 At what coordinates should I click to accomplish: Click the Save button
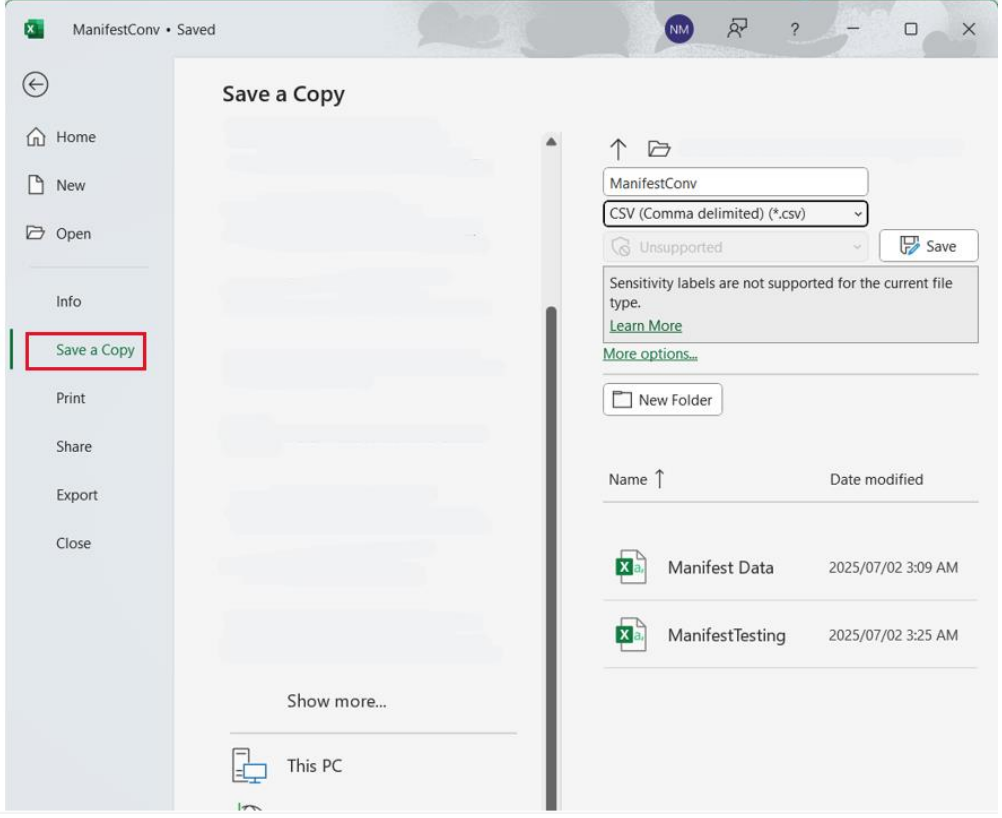click(928, 246)
